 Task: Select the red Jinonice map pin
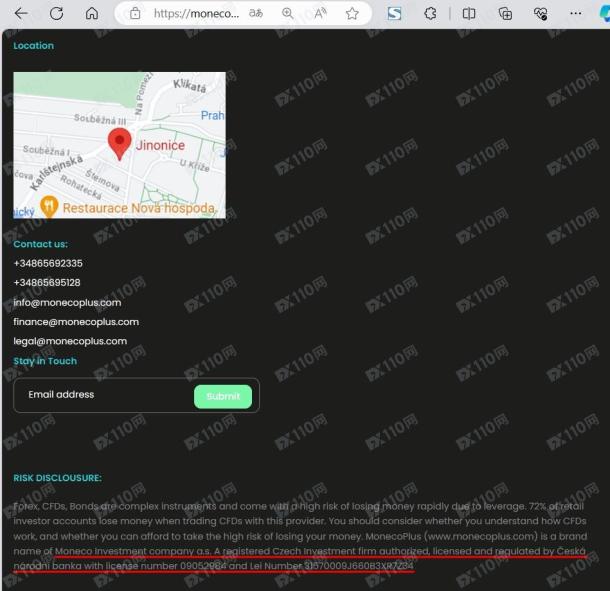point(119,144)
